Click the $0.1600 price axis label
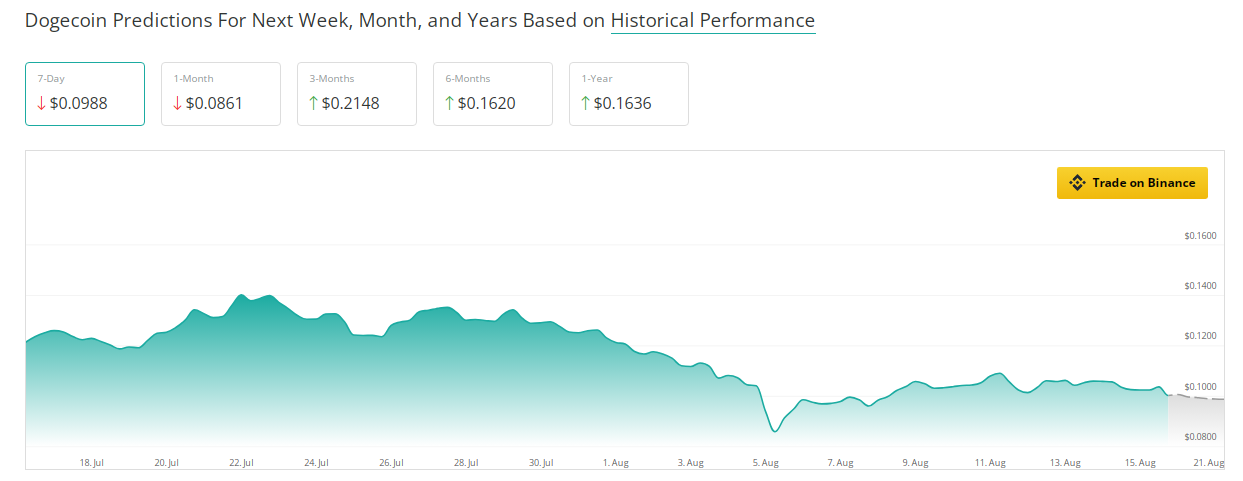The image size is (1243, 481). tap(1200, 237)
